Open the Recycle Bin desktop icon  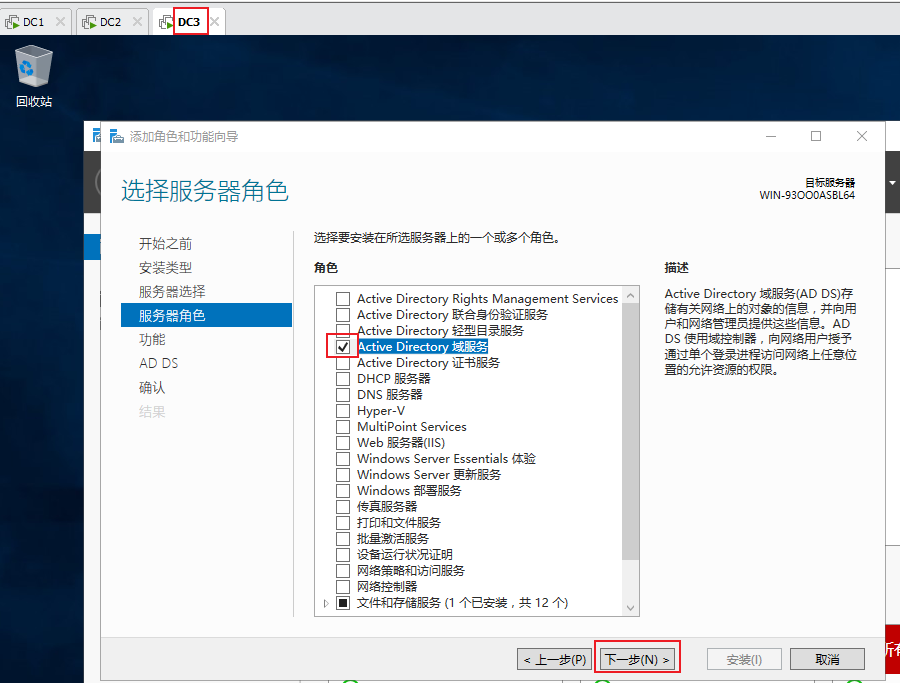(34, 76)
